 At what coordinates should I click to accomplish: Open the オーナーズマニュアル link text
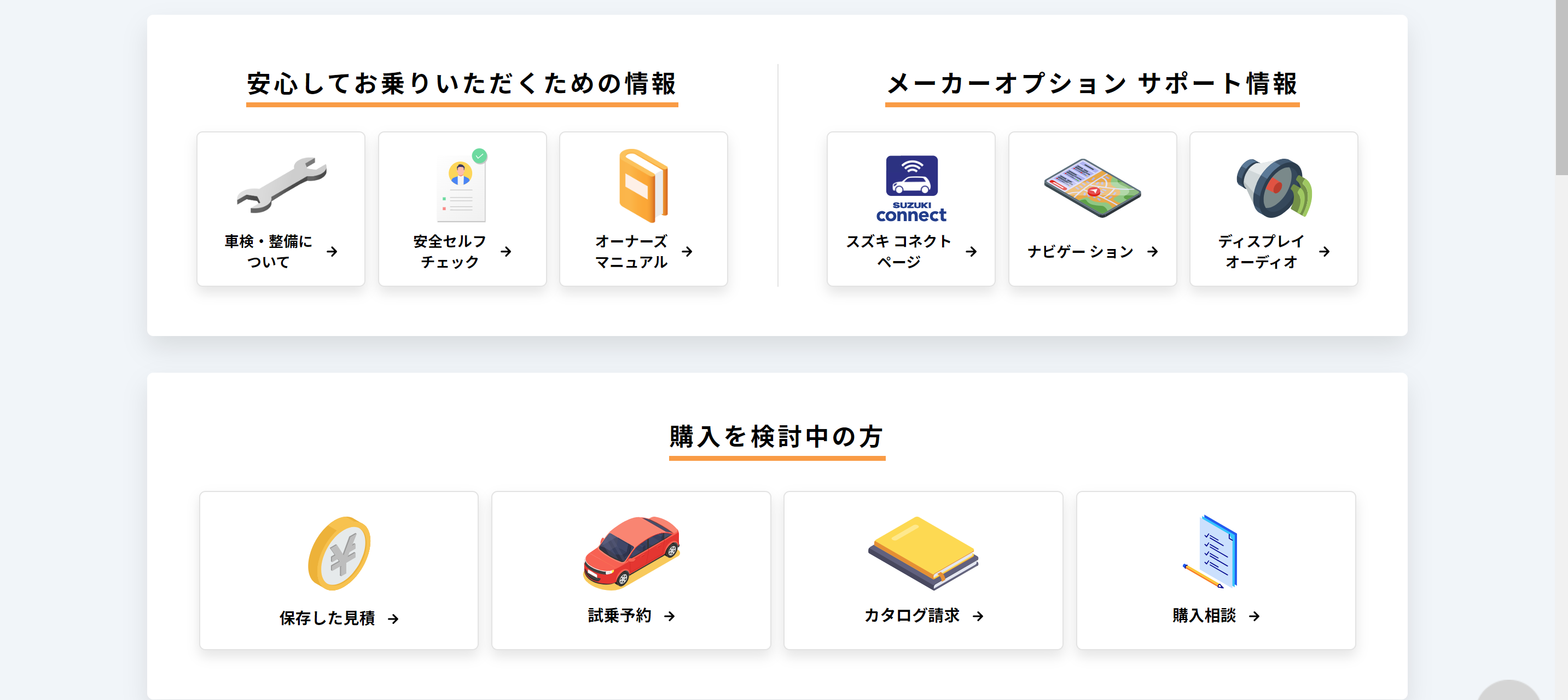pos(631,251)
